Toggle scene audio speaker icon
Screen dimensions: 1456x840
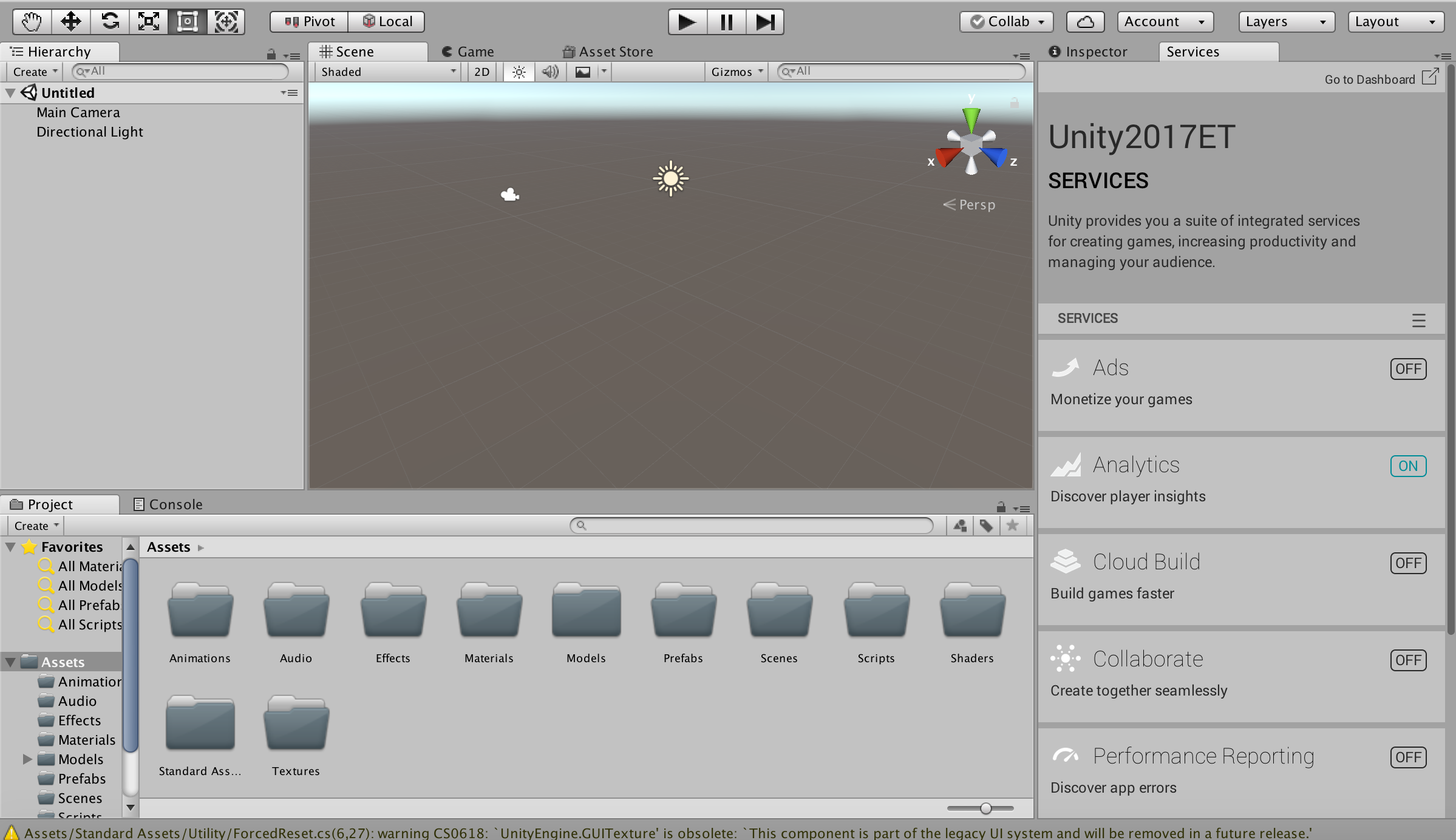(x=550, y=72)
